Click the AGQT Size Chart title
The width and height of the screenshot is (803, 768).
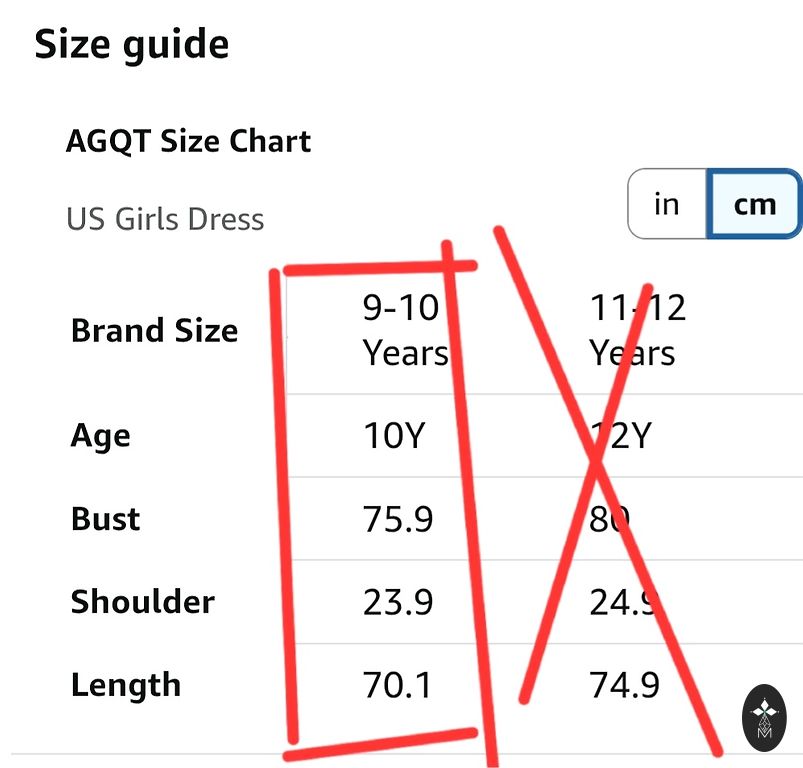pyautogui.click(x=188, y=141)
